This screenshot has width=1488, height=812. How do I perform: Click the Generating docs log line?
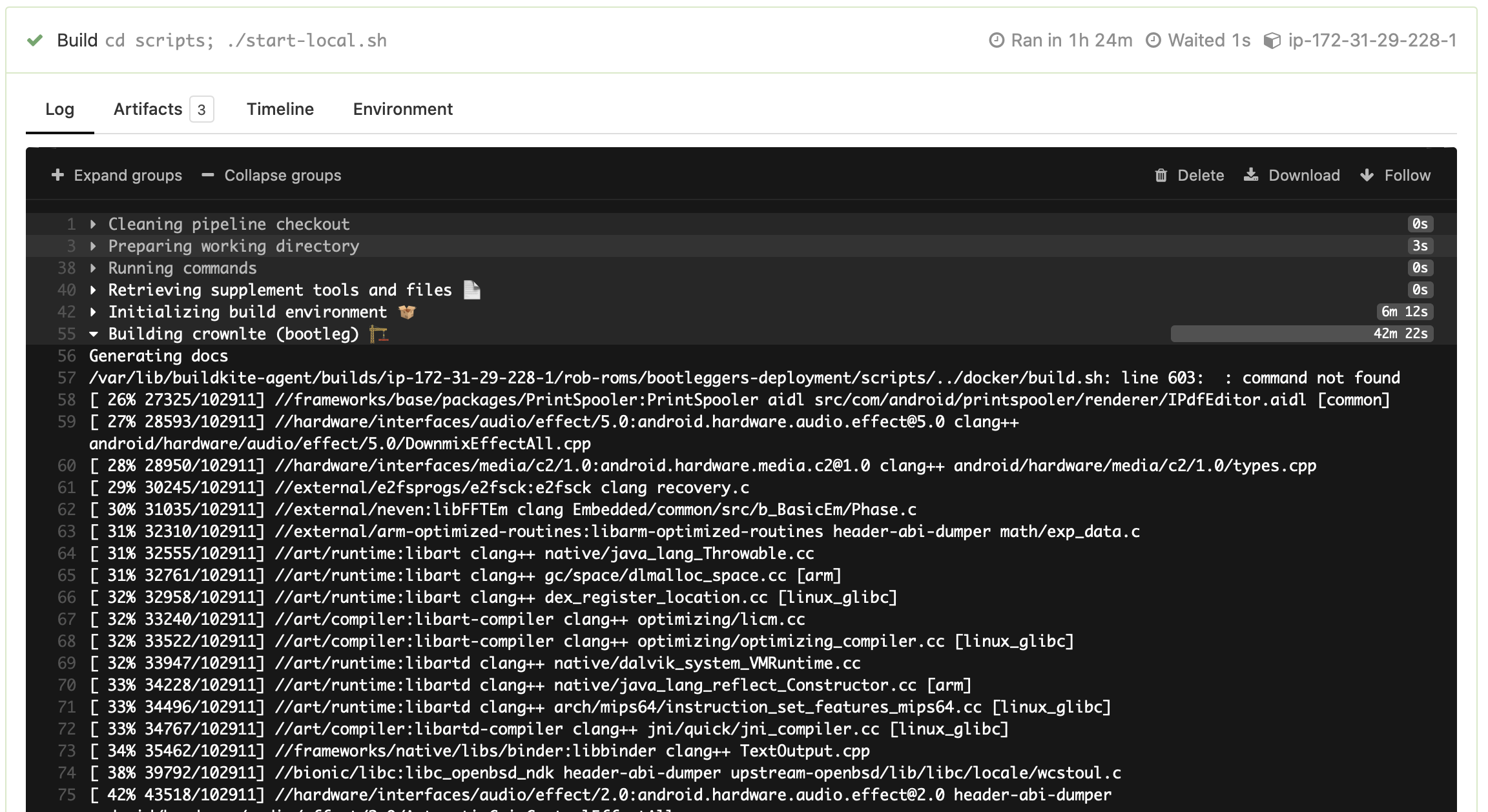[158, 356]
